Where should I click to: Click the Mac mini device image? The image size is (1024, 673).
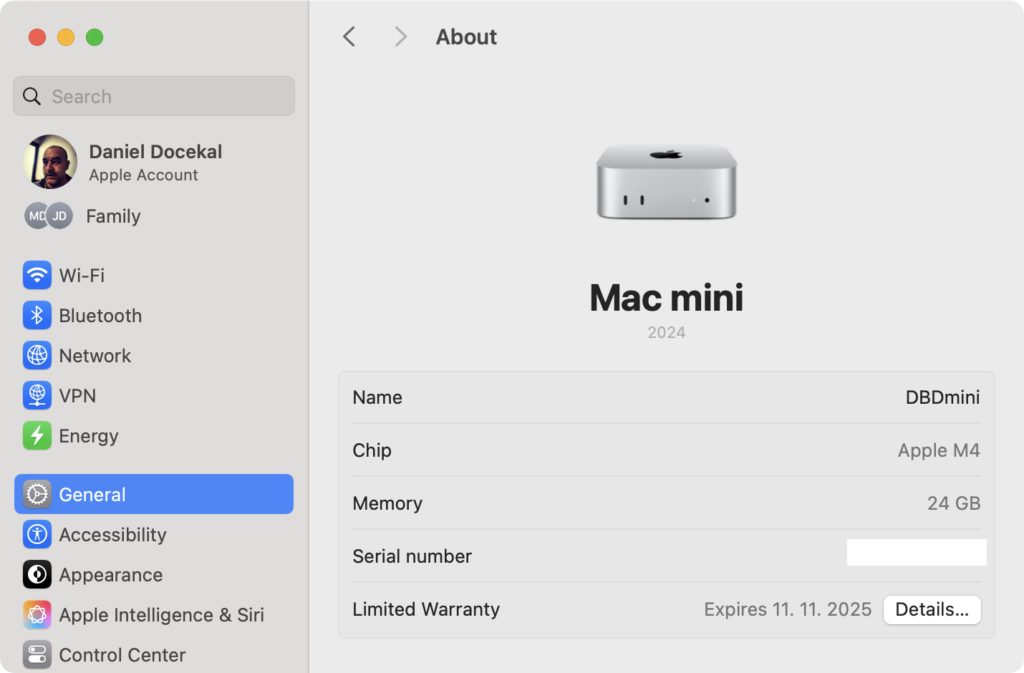click(666, 182)
